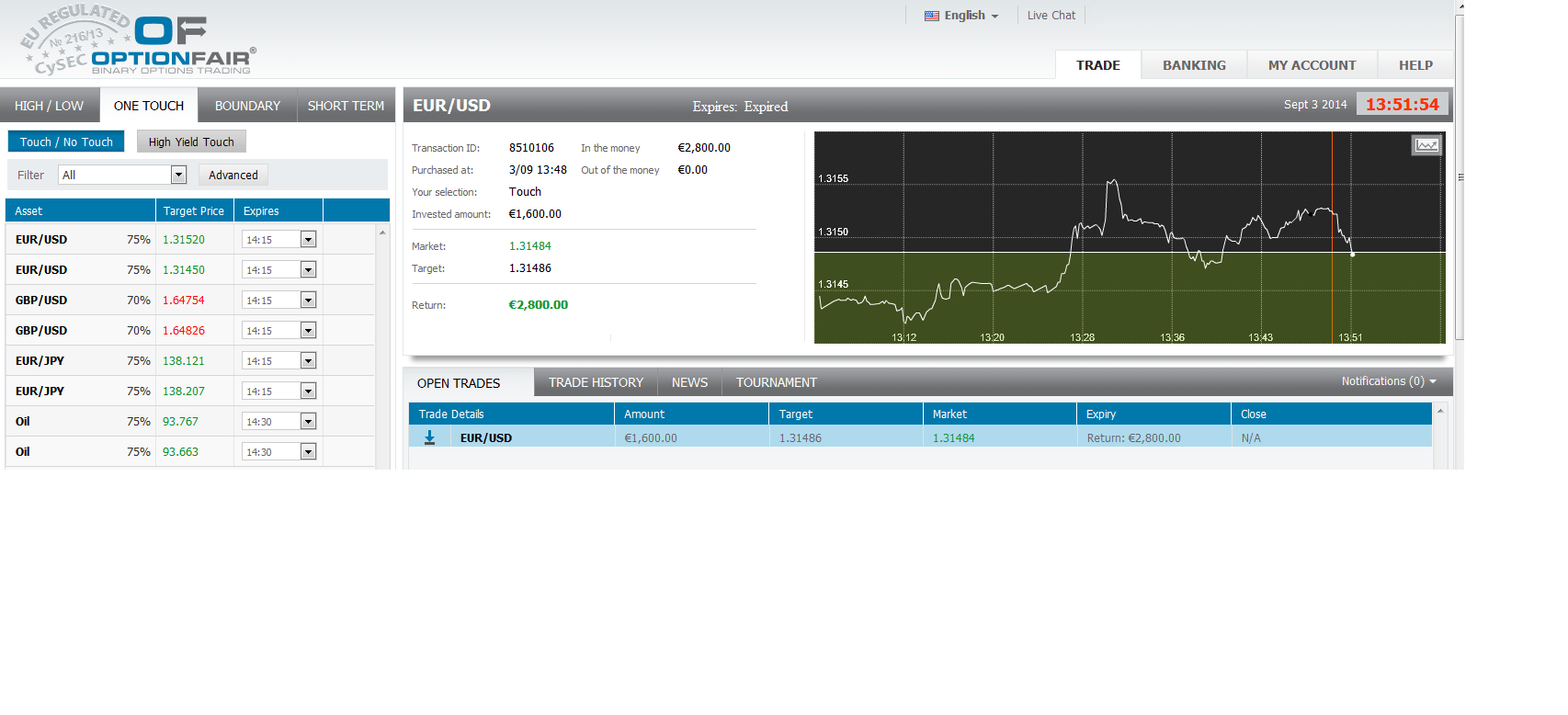Open the English language dropdown
Viewport: 1568px width, 715px height.
(961, 16)
